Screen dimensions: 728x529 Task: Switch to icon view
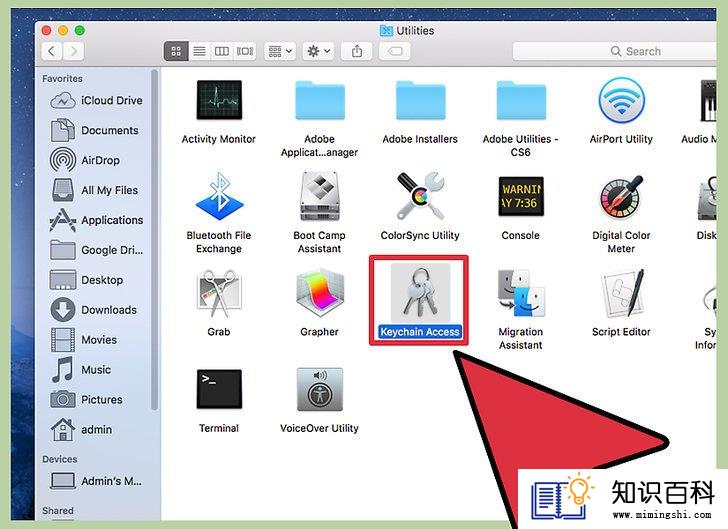coord(176,51)
